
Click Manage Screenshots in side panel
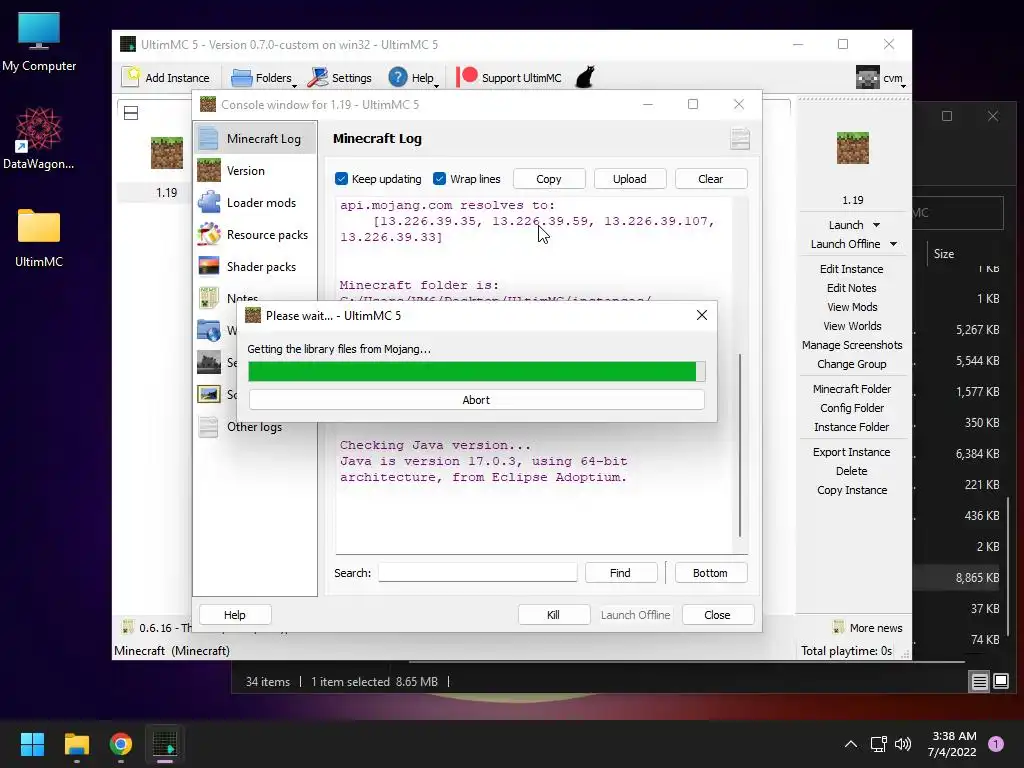pyautogui.click(x=852, y=344)
